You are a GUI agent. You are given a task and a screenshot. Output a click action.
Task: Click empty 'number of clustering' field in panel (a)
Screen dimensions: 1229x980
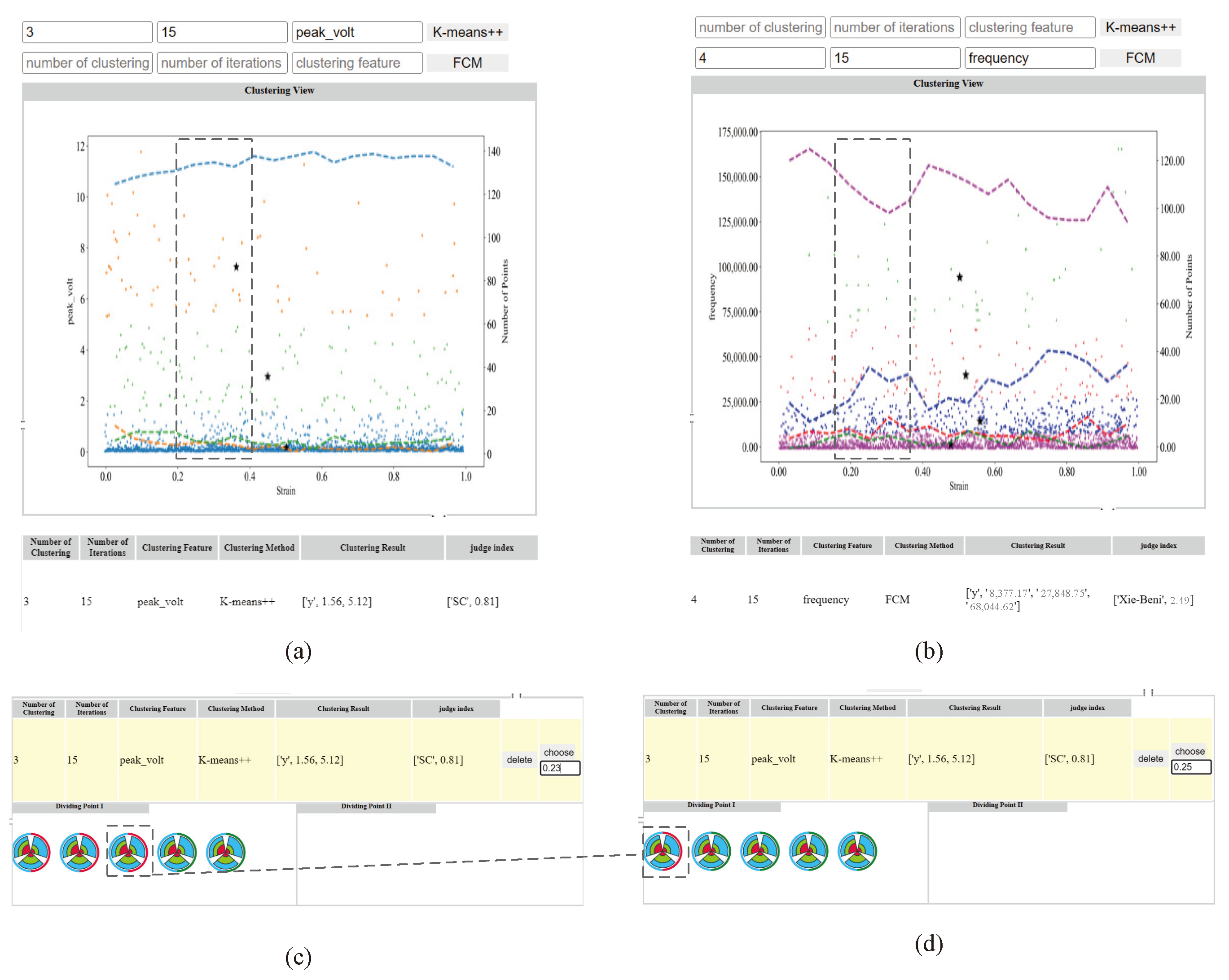tap(88, 63)
